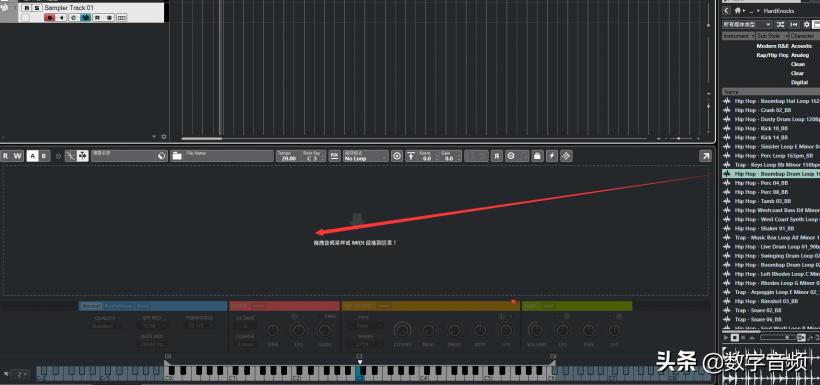Image resolution: width=820 pixels, height=385 pixels.
Task: Click the import audio file folder icon
Action: tap(176, 156)
